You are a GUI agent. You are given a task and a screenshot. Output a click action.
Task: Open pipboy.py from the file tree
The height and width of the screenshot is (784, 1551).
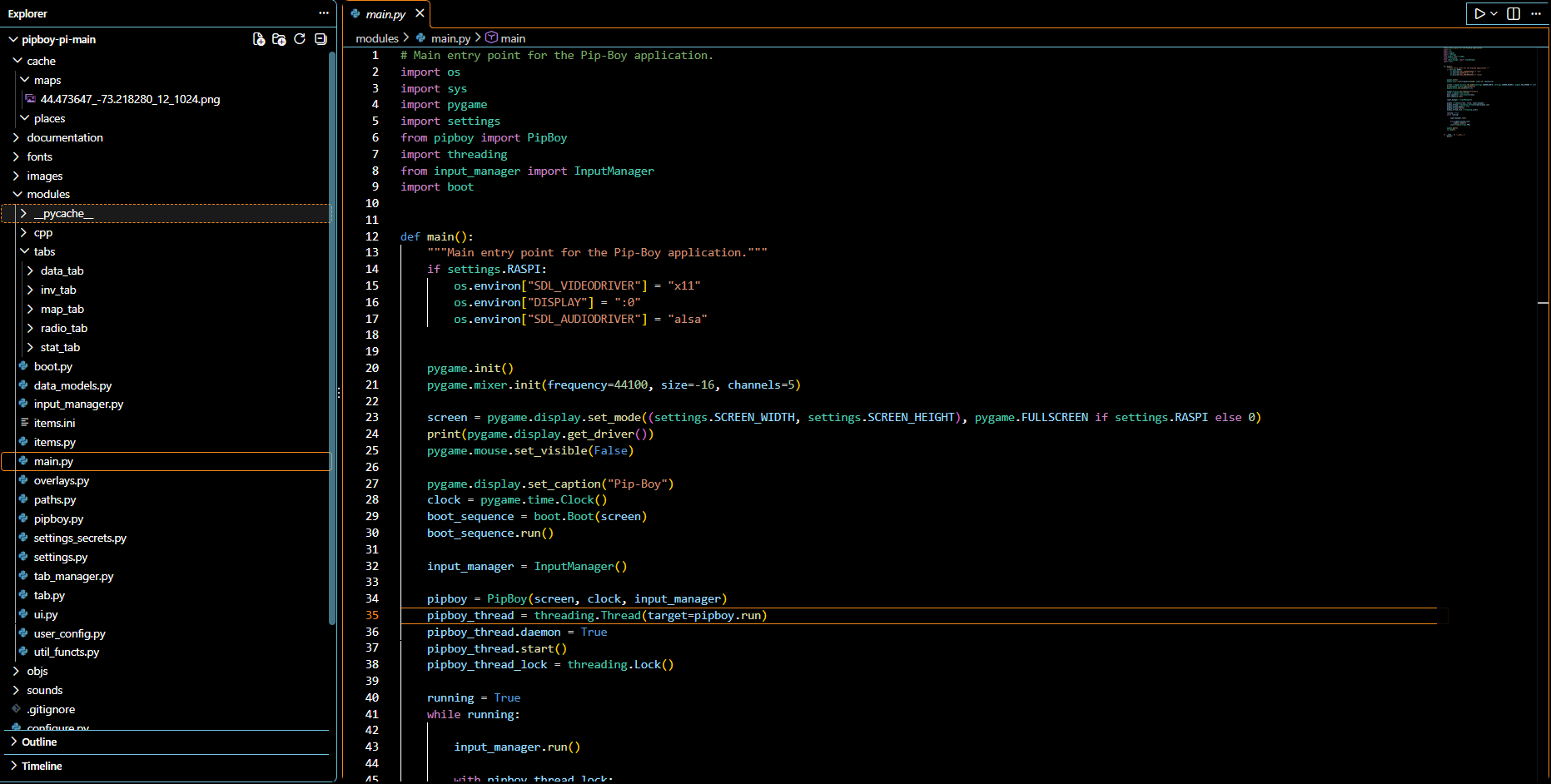click(x=58, y=519)
